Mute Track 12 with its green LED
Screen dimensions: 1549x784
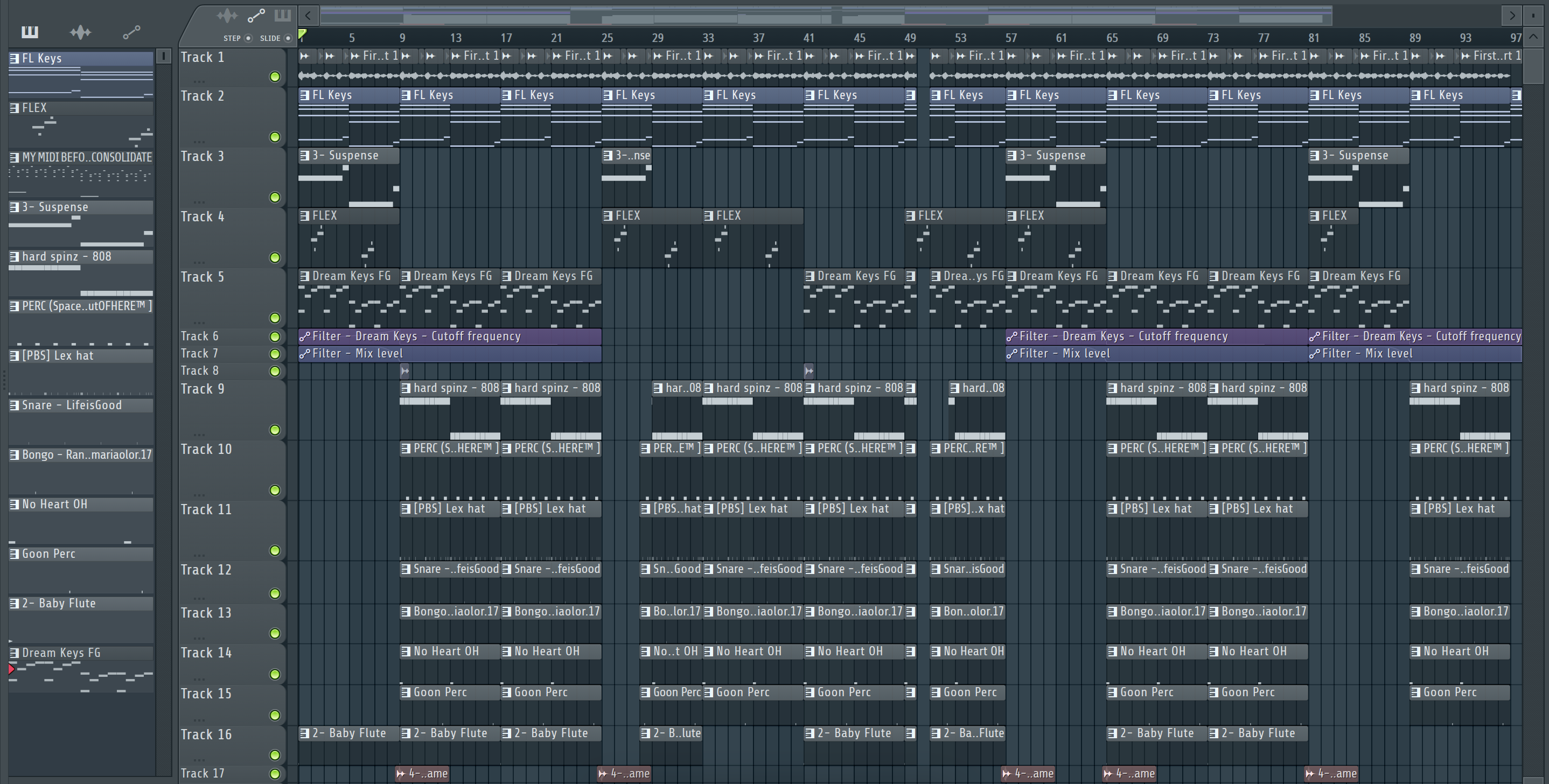(275, 593)
